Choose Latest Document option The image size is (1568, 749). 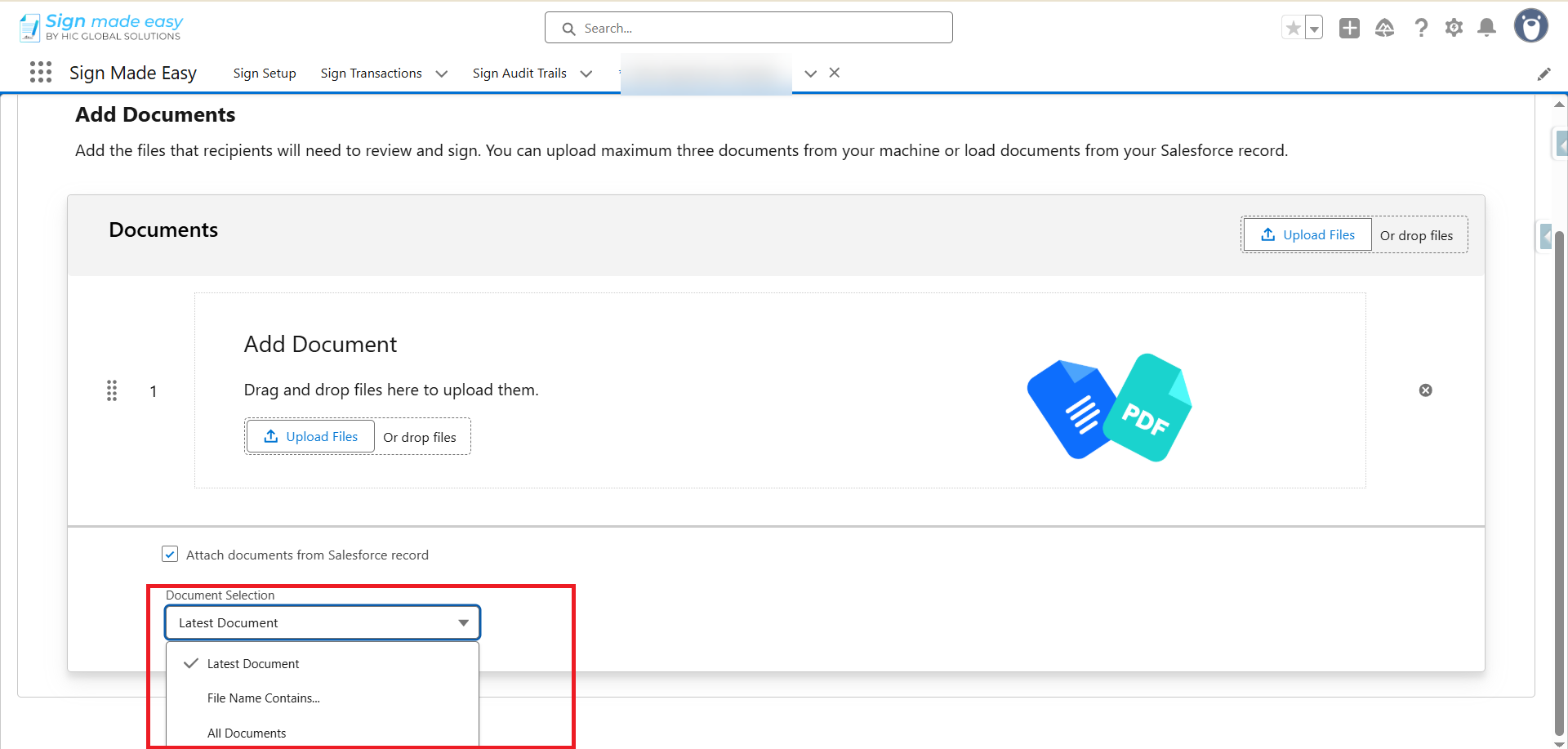tap(323, 664)
